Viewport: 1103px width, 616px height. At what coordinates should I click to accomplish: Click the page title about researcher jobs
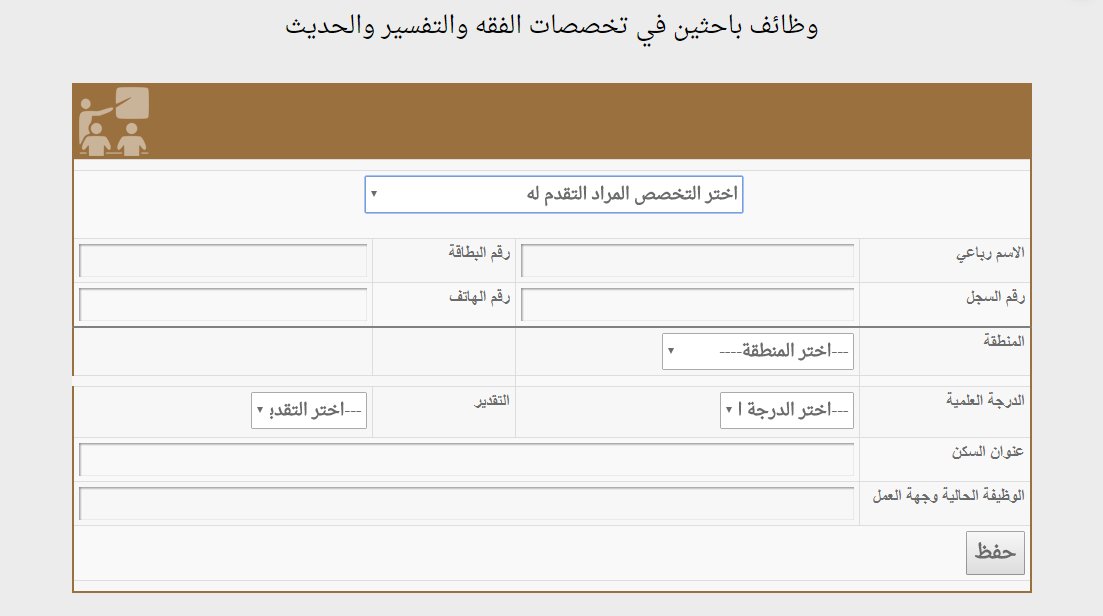coord(552,26)
